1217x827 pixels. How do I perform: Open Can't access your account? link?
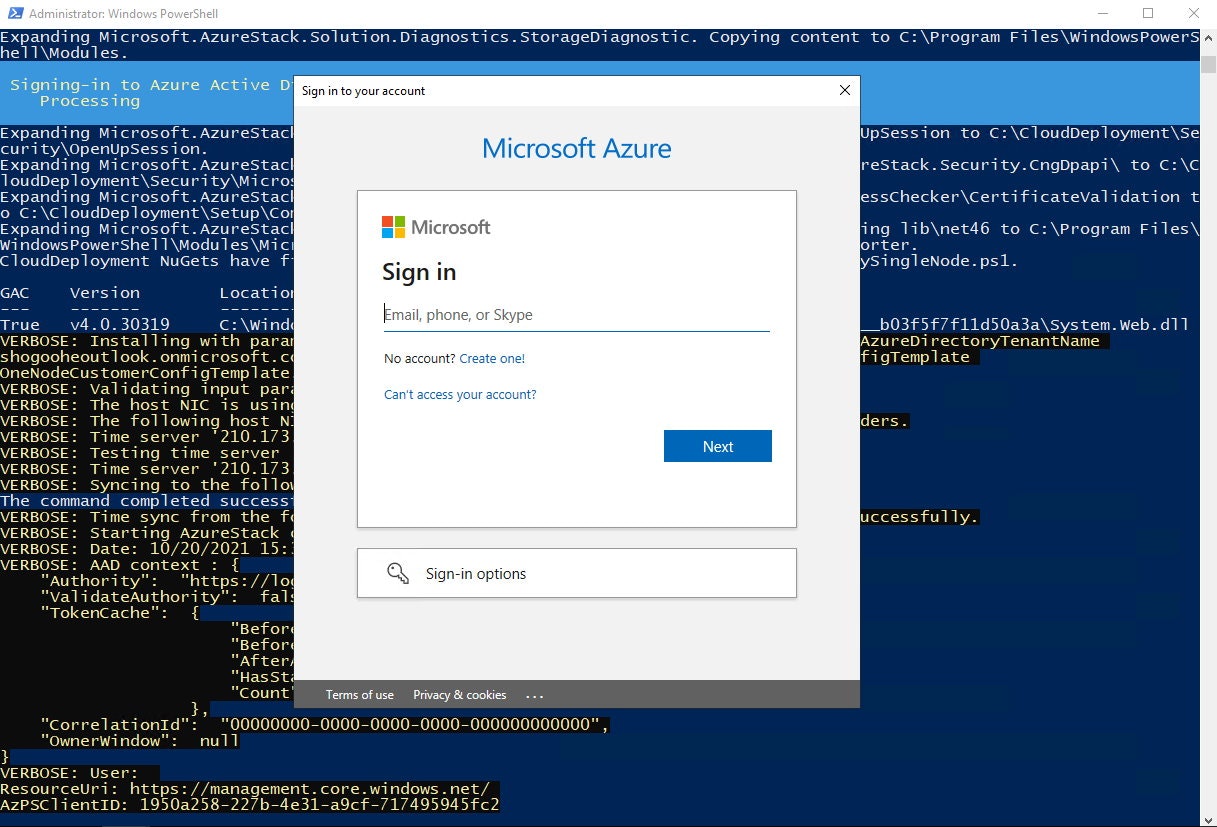tap(460, 394)
